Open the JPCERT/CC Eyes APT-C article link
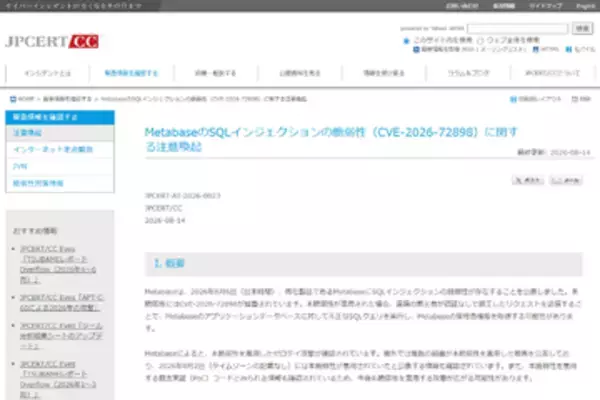 point(62,302)
